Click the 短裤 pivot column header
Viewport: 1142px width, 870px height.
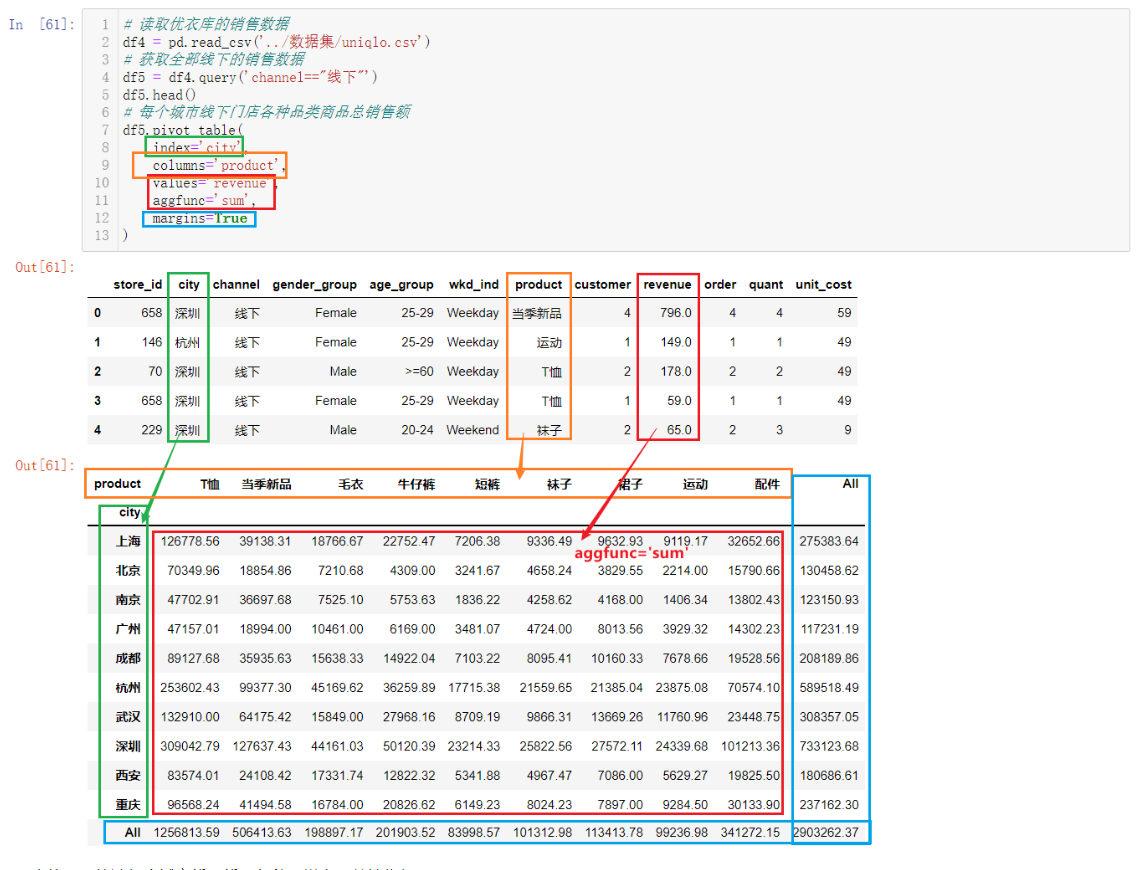487,484
